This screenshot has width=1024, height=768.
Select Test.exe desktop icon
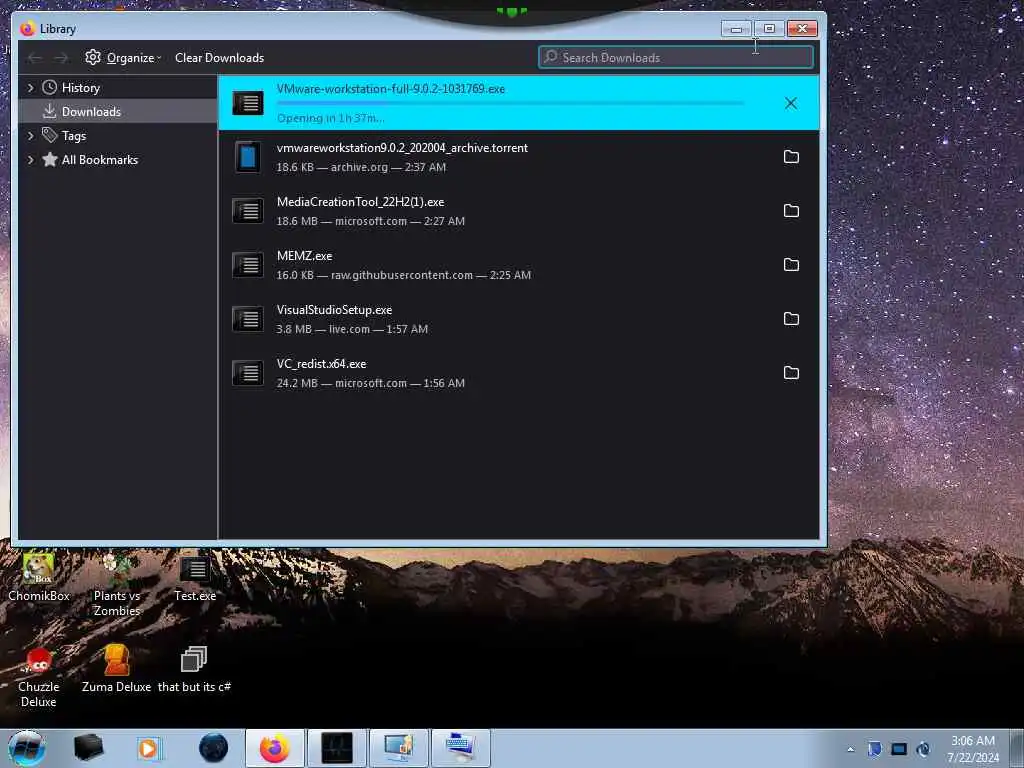(x=195, y=578)
